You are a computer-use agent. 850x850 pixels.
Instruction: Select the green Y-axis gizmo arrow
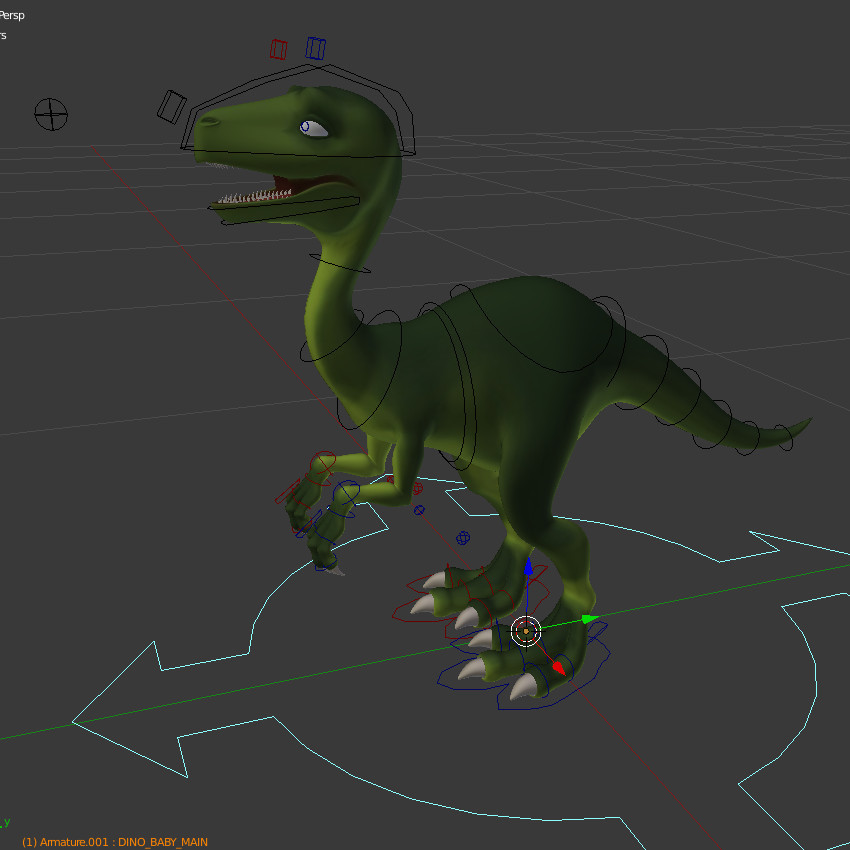coord(586,619)
